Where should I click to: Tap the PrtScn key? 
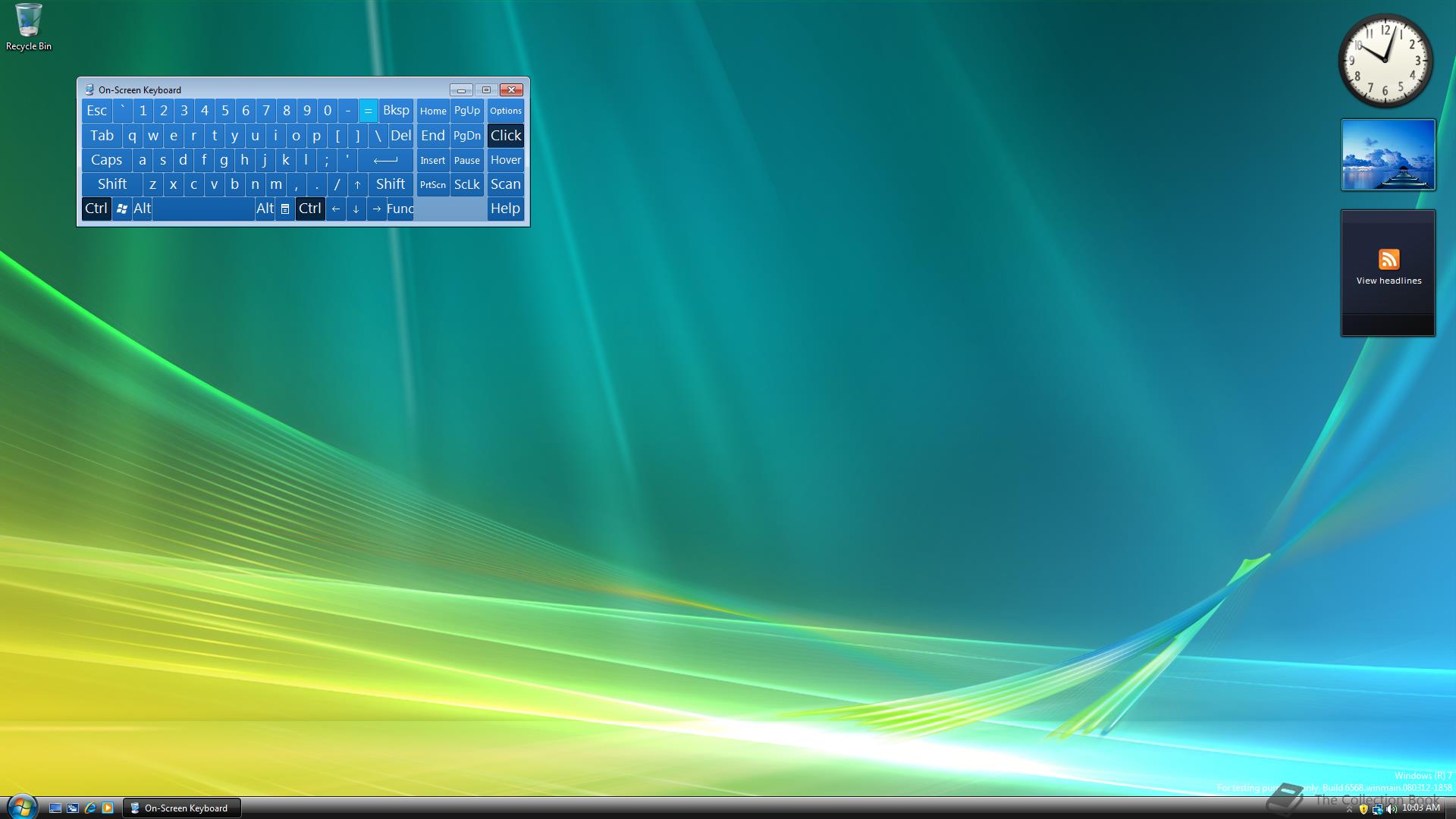coord(433,184)
